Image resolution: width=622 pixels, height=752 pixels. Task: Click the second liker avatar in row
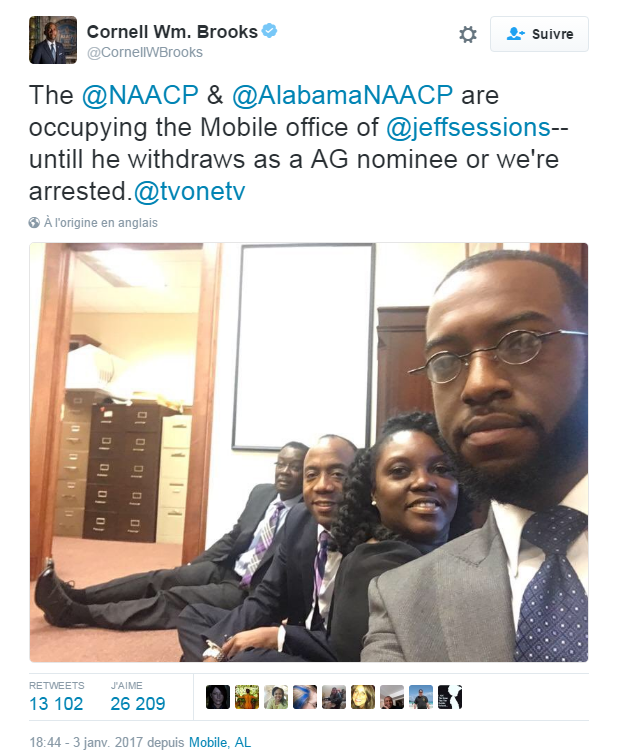247,697
